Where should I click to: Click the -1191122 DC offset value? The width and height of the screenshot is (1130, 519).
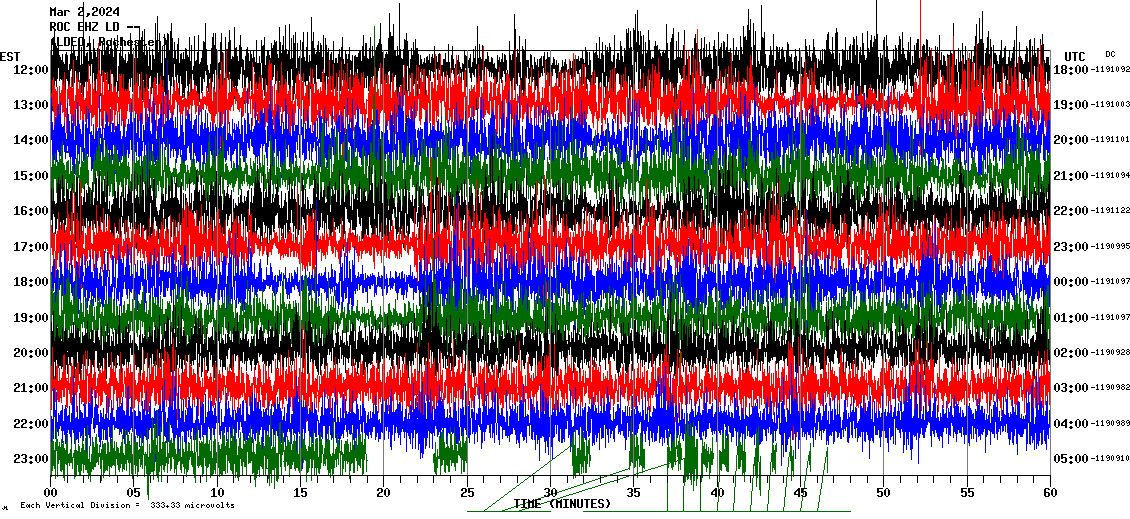(x=1110, y=211)
